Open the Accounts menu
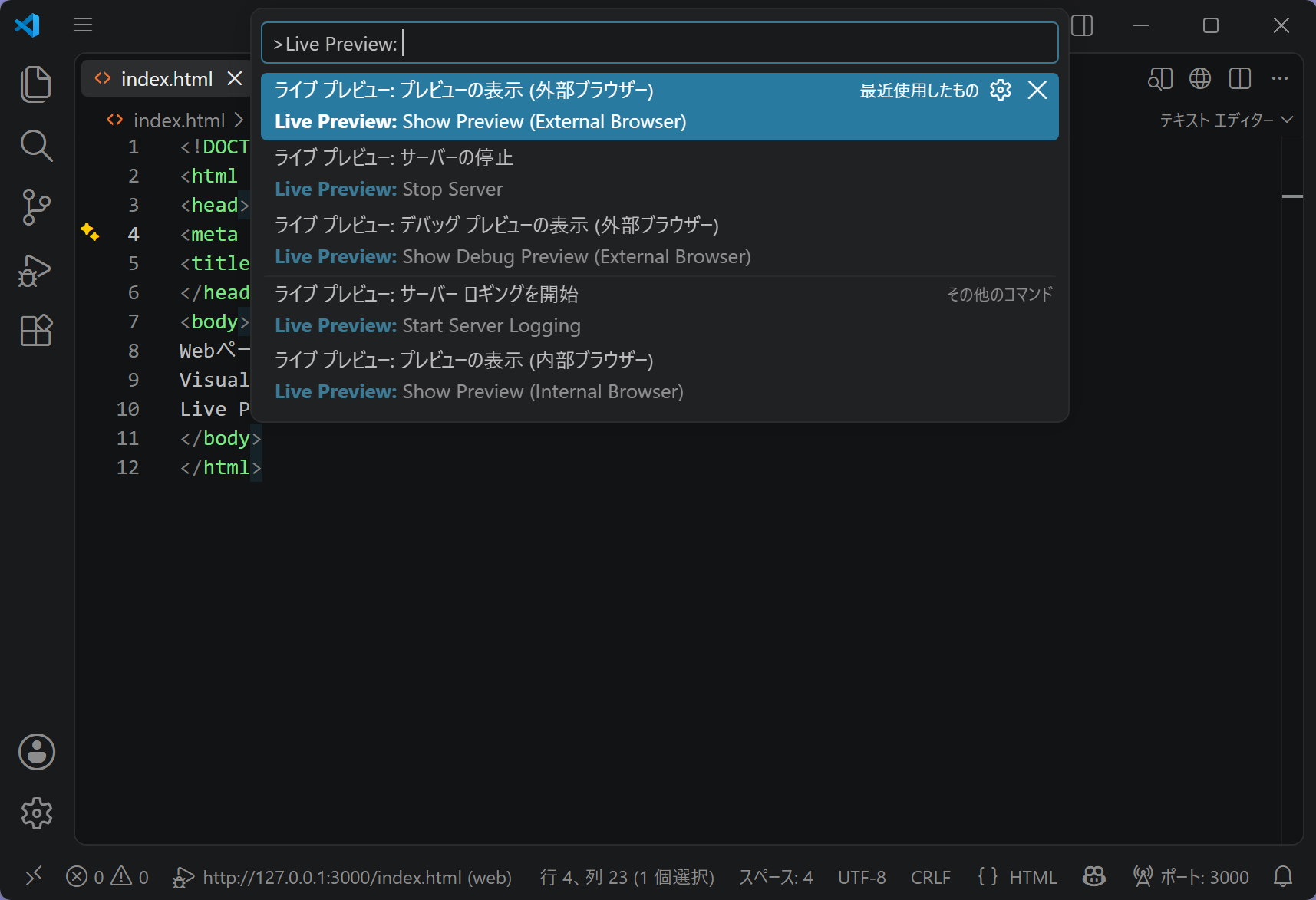 click(36, 752)
